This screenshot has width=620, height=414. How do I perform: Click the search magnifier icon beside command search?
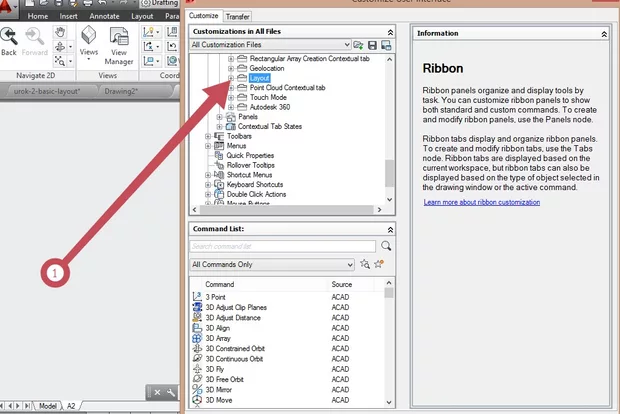coord(386,245)
